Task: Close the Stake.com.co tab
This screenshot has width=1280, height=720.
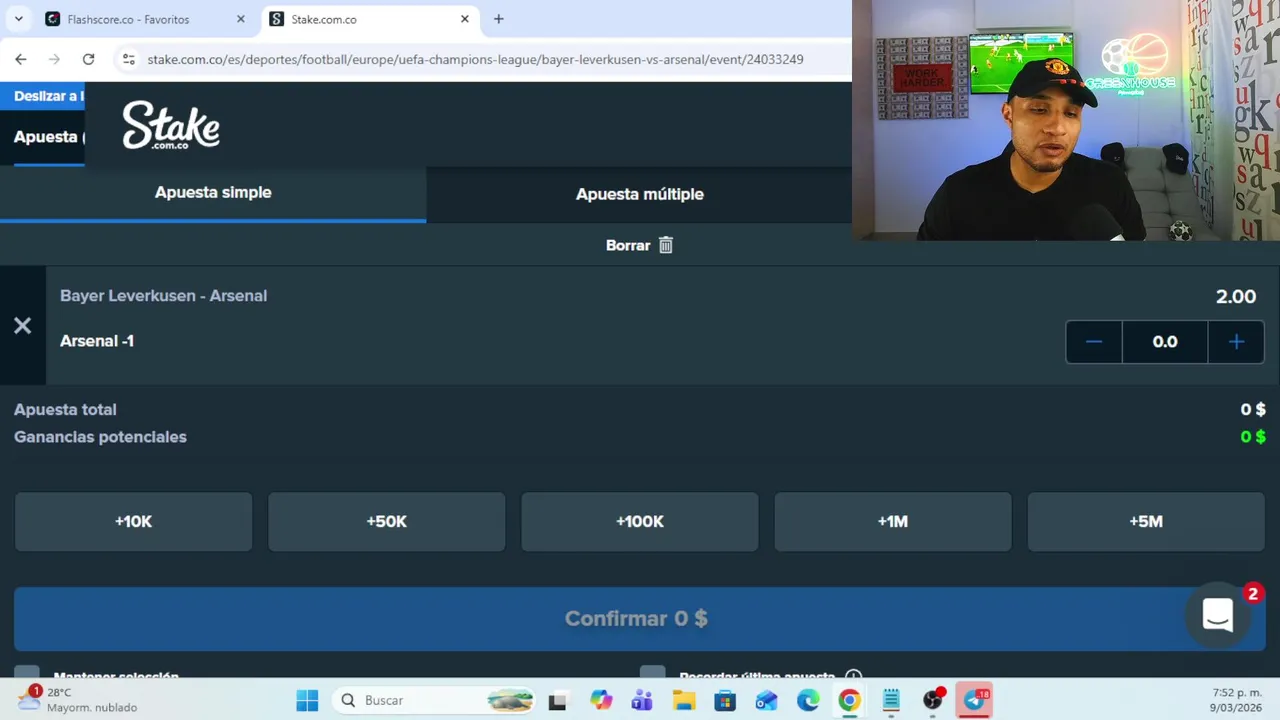Action: [465, 19]
